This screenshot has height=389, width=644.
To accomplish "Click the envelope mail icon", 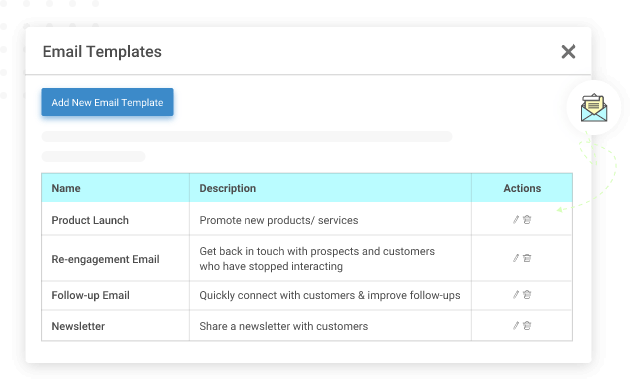I will tap(594, 108).
